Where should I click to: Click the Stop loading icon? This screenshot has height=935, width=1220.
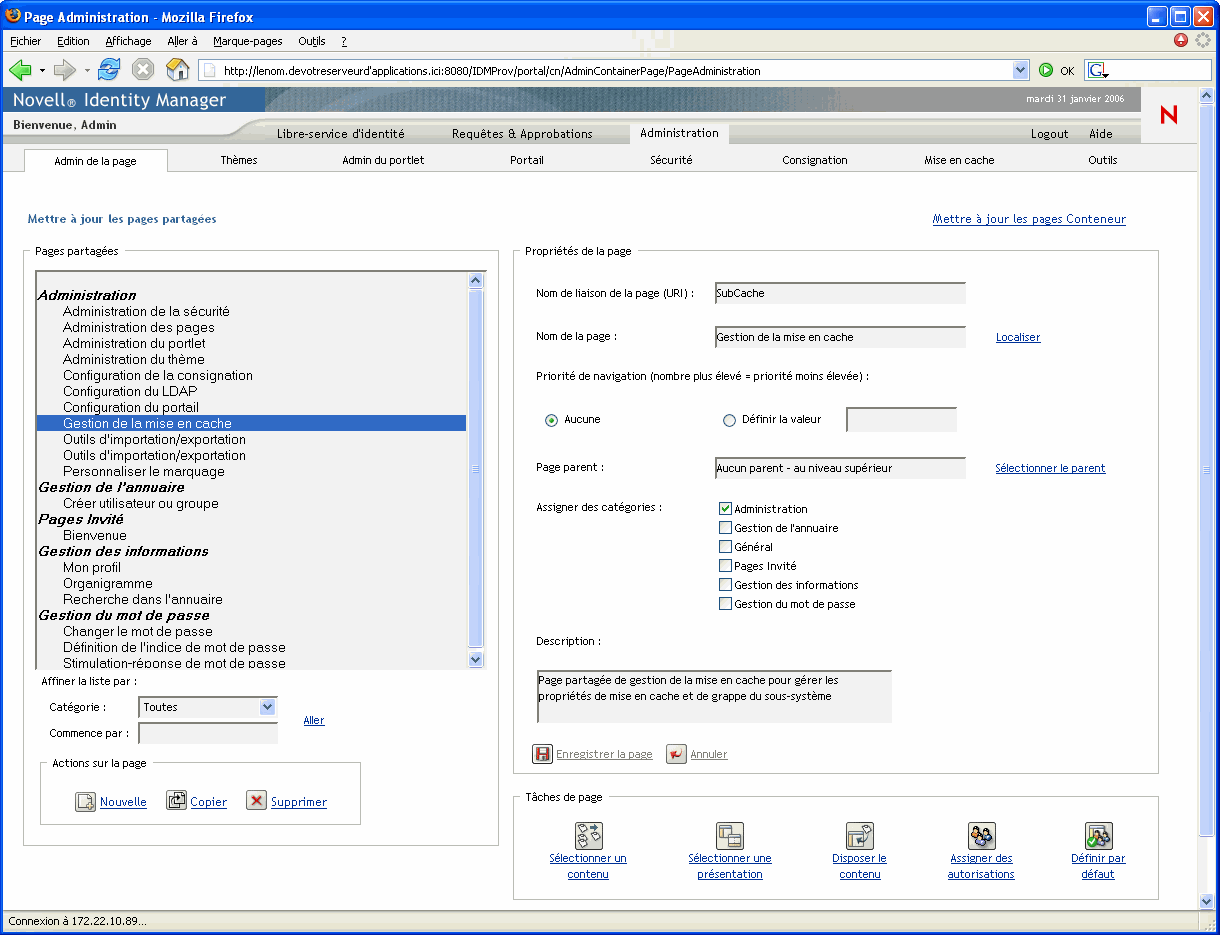pos(143,70)
